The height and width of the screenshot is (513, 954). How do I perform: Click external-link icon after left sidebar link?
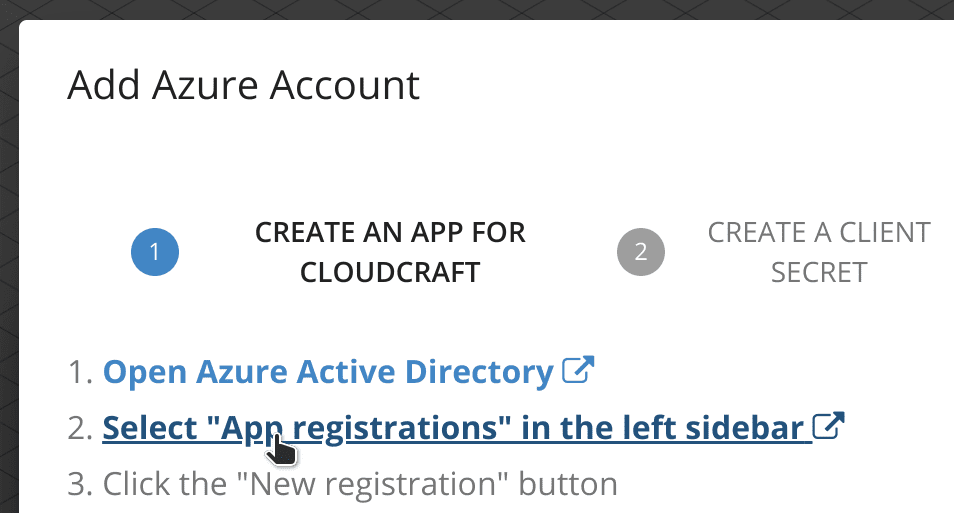click(828, 425)
